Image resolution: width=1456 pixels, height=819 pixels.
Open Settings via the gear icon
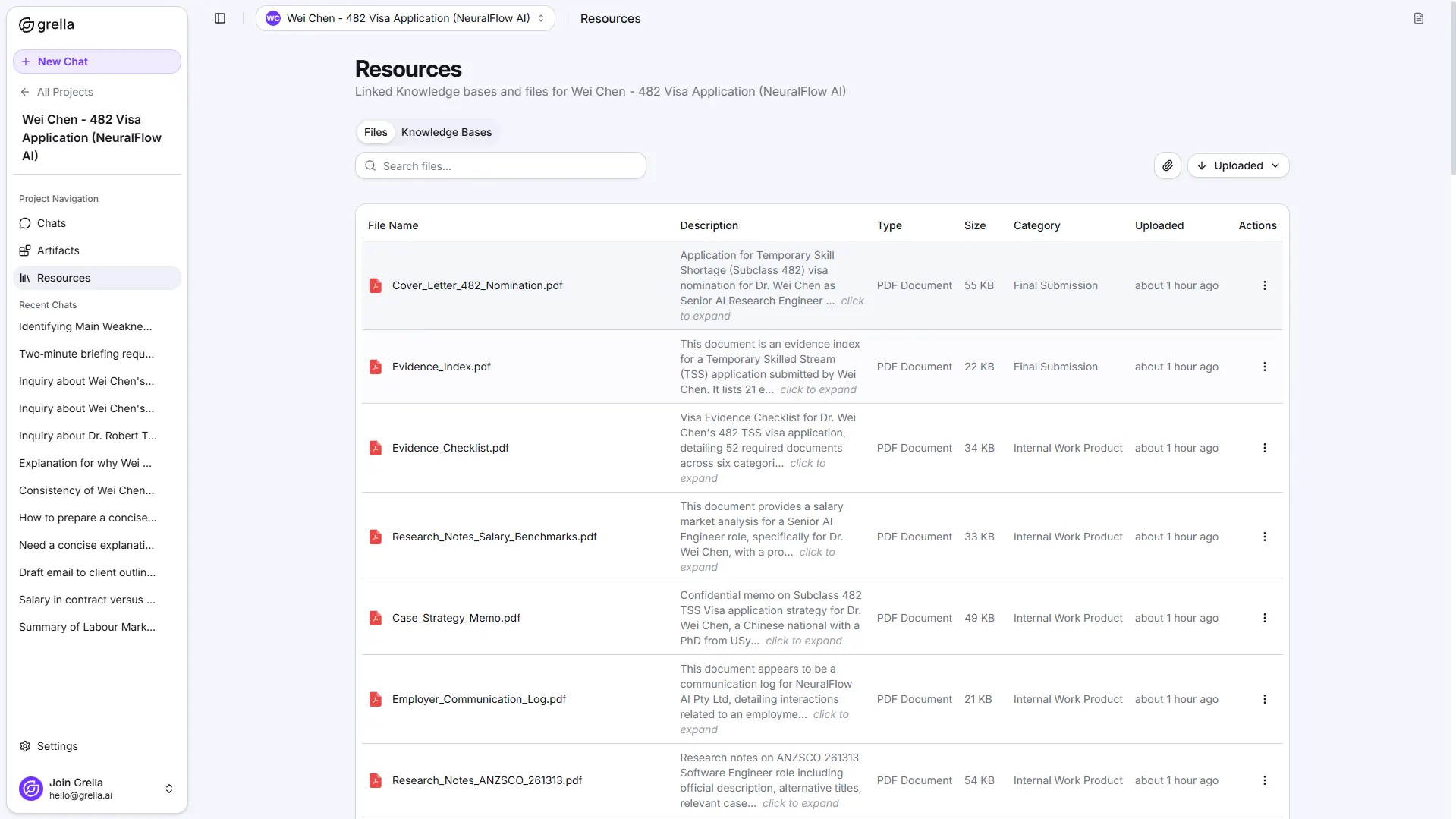[x=48, y=745]
